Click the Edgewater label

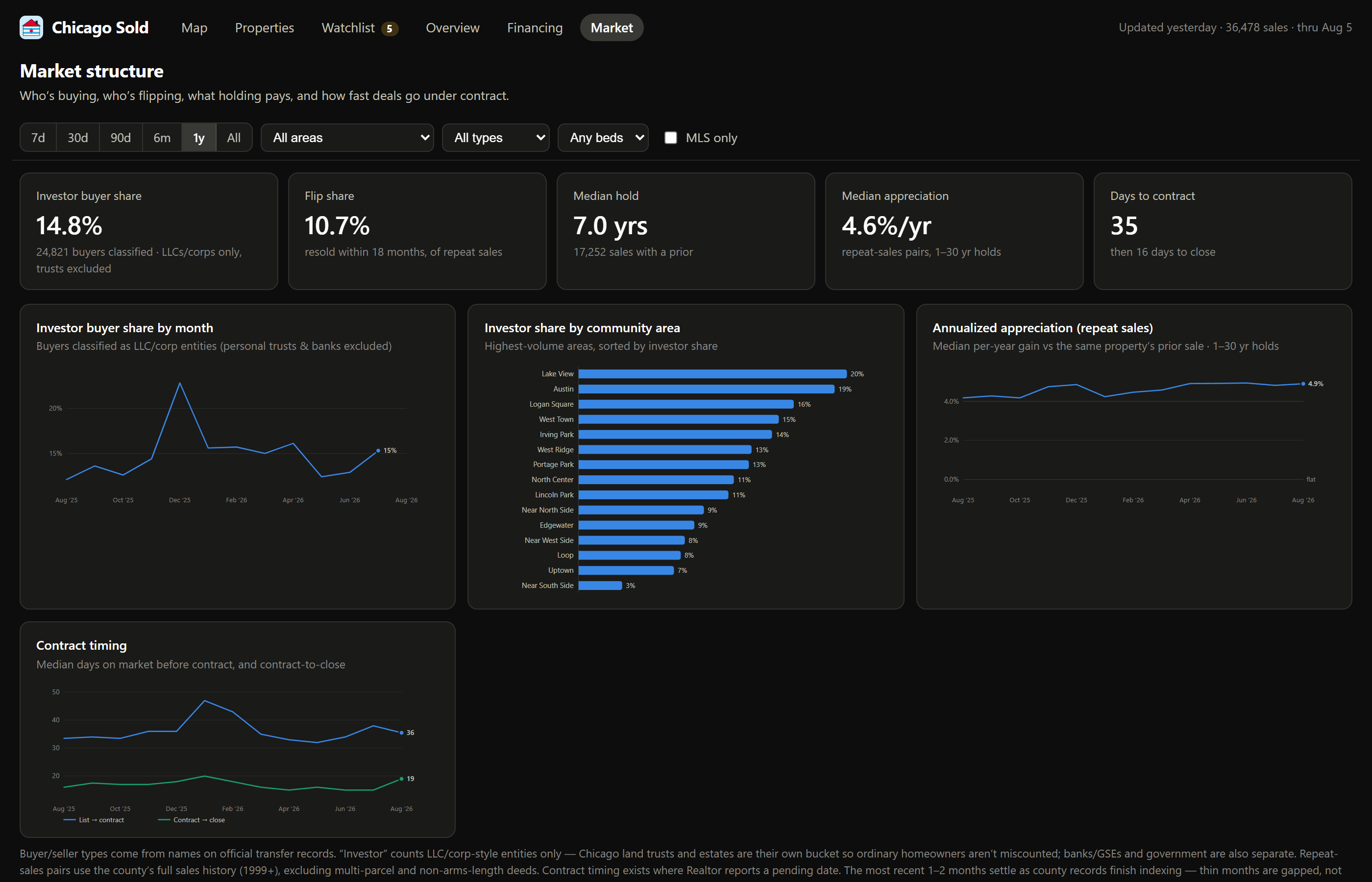[557, 525]
